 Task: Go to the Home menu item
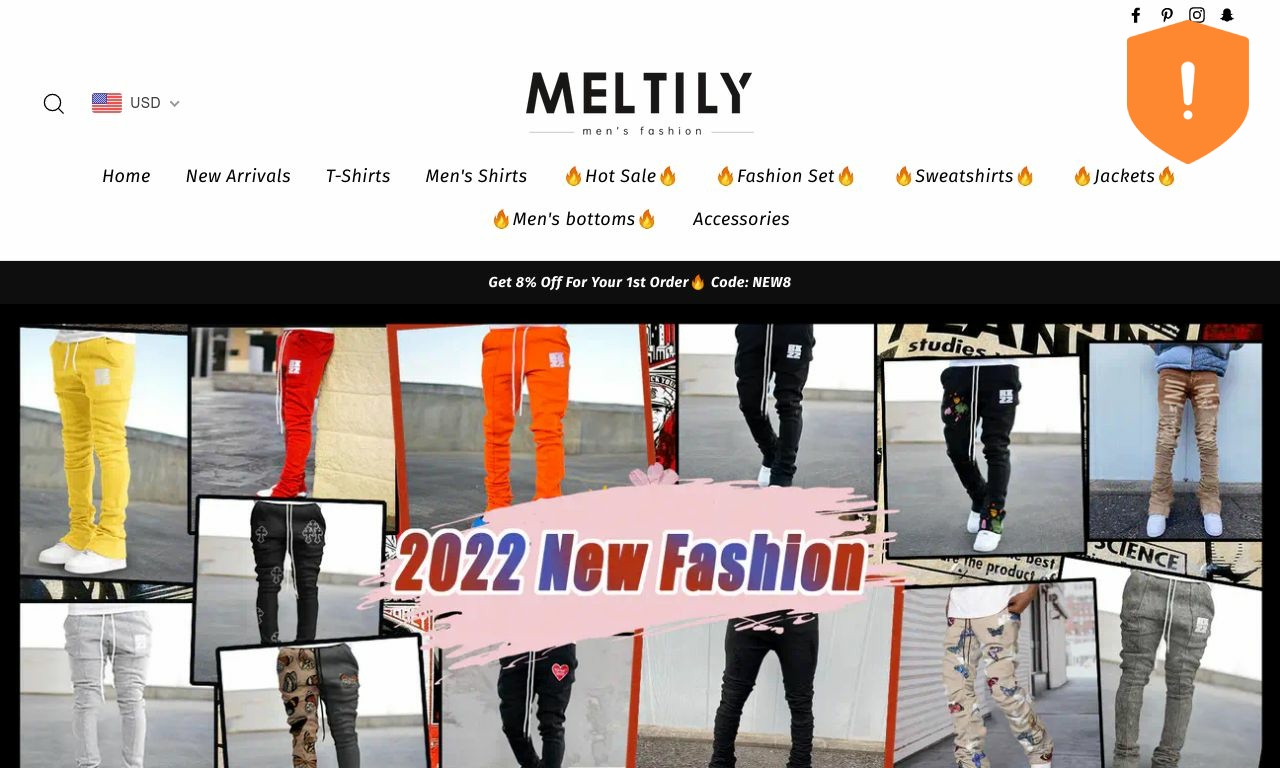tap(126, 176)
